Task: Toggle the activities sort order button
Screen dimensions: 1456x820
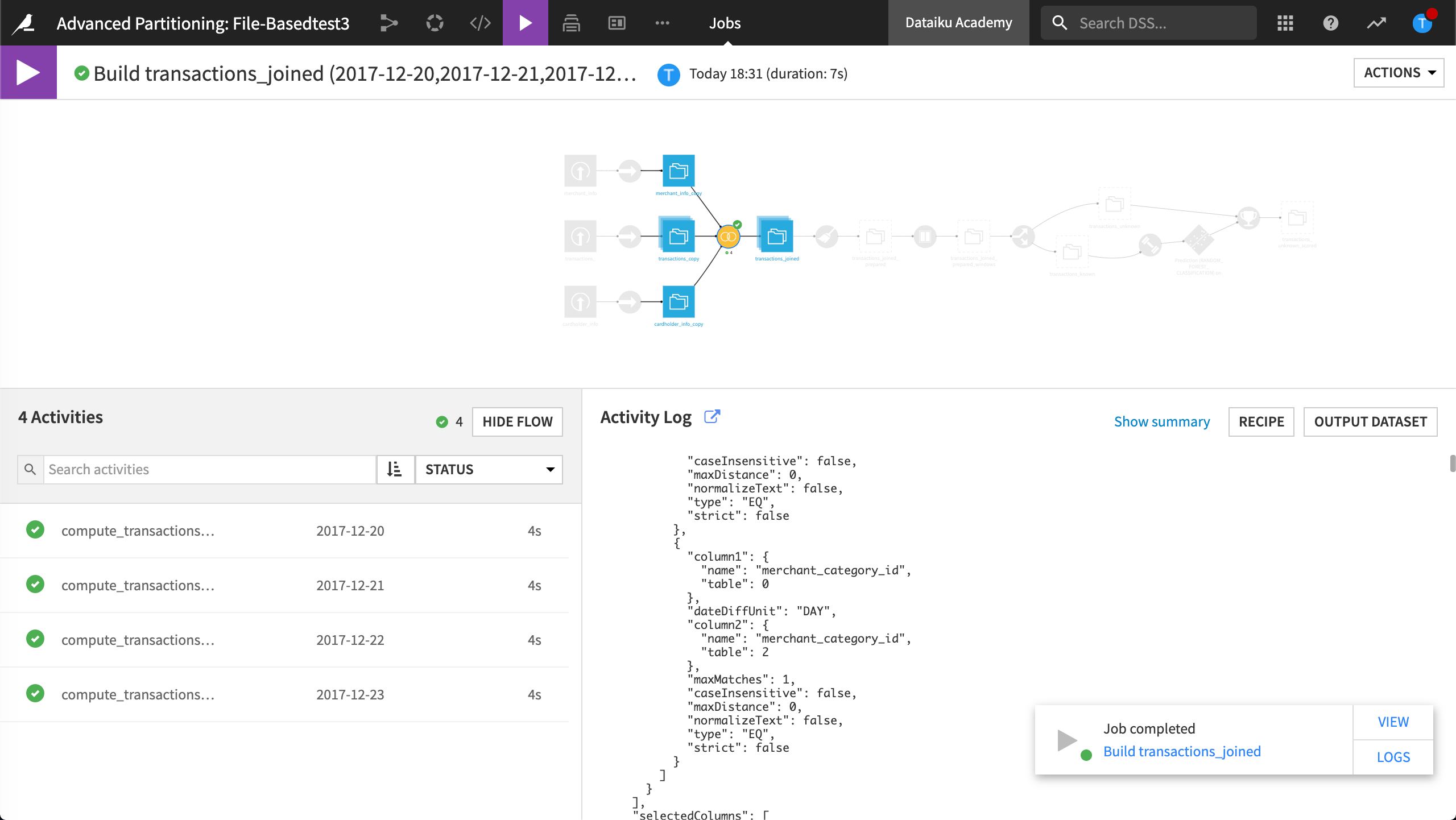Action: (395, 469)
